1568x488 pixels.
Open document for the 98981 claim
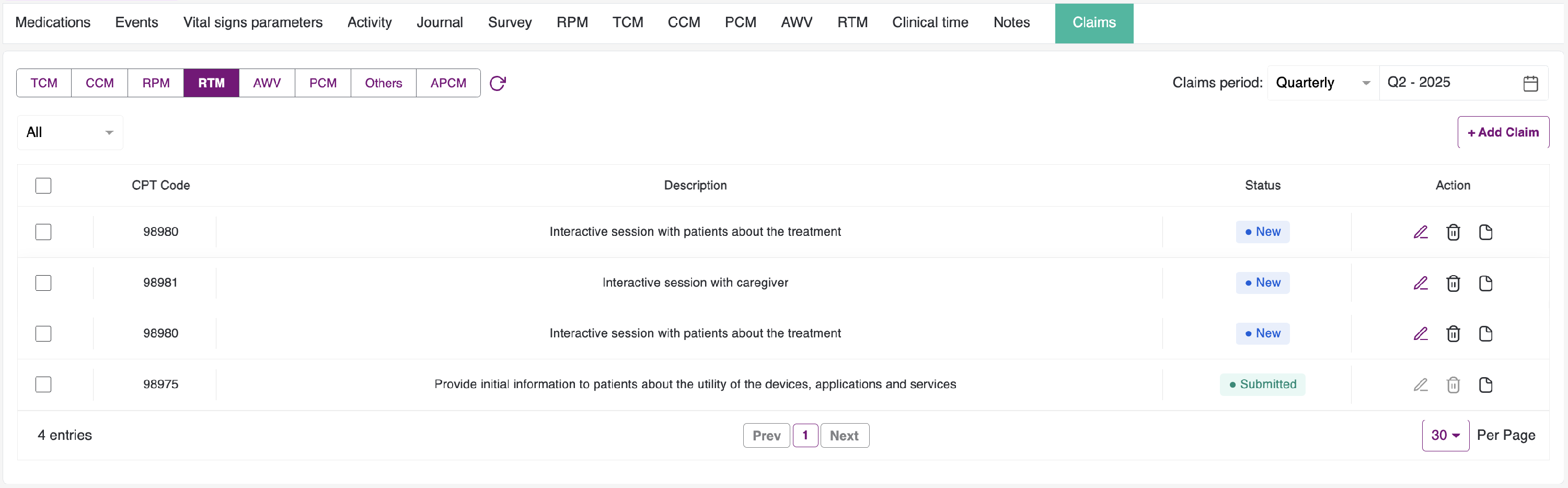tap(1485, 282)
